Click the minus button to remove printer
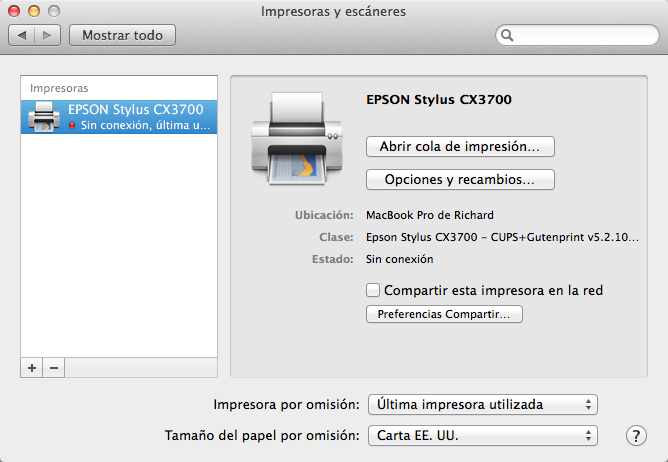This screenshot has width=668, height=462. point(54,368)
